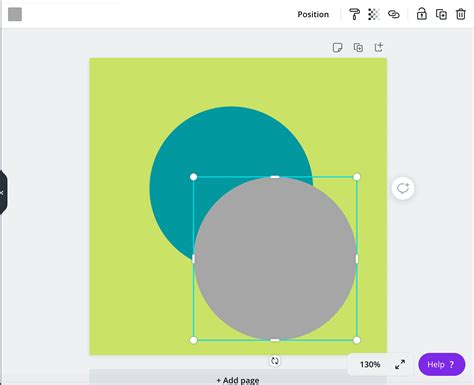Viewport: 474px width, 385px height.
Task: Open page Notes icon above the canvas
Action: click(x=337, y=47)
